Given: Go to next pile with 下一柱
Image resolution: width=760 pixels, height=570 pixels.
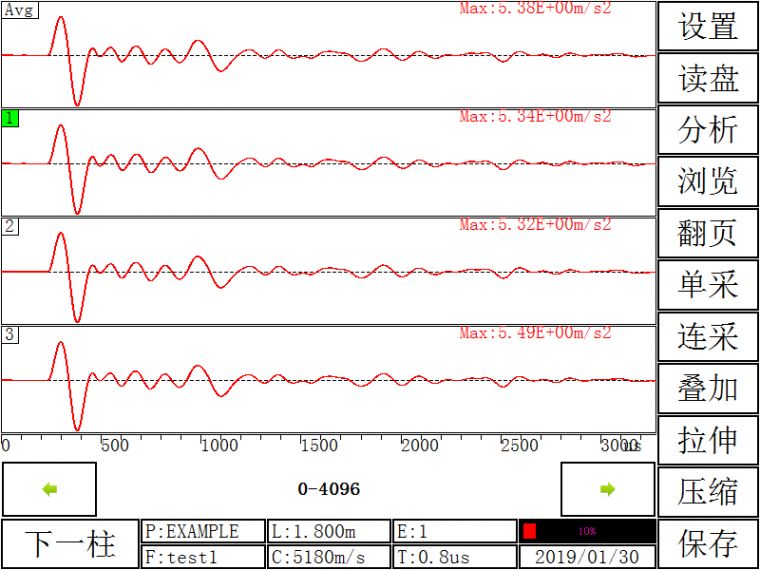Looking at the screenshot, I should tap(70, 544).
